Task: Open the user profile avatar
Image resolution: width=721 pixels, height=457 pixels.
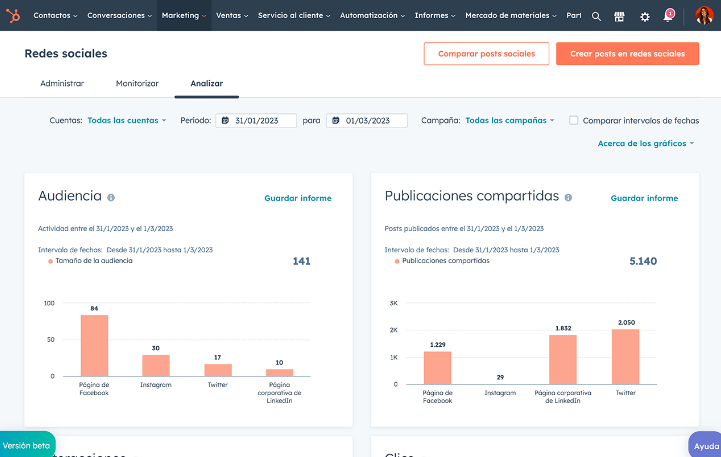Action: (x=704, y=16)
